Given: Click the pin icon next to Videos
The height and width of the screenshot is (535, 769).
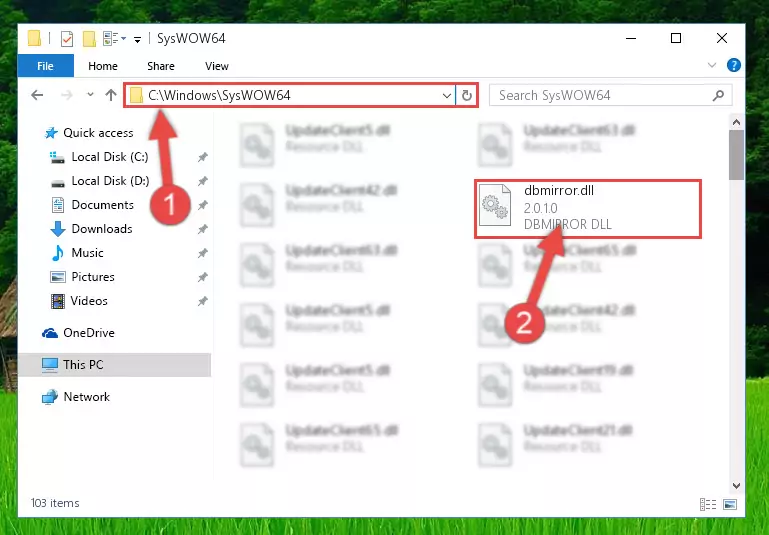Looking at the screenshot, I should point(202,301).
